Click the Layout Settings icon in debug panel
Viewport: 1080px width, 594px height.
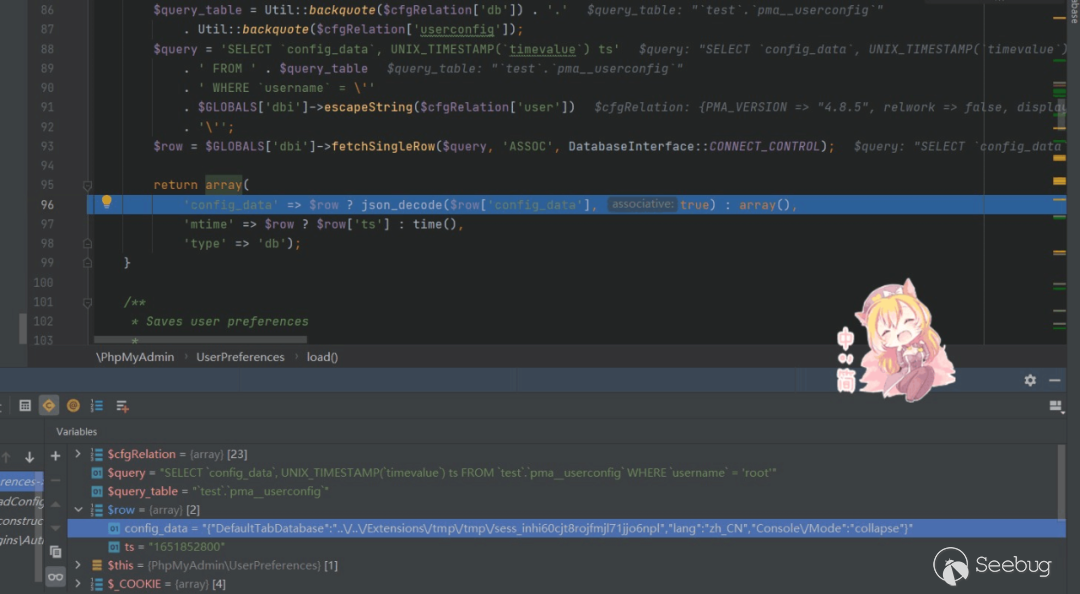pyautogui.click(x=1055, y=406)
